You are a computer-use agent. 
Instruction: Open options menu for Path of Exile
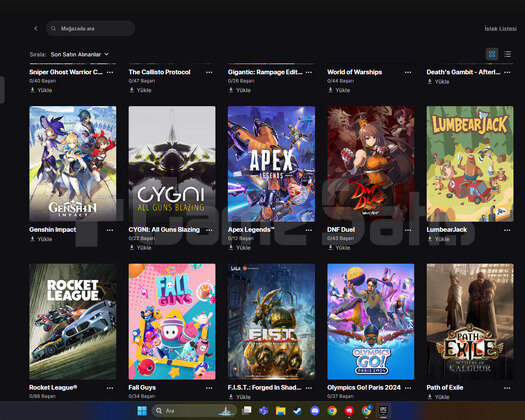507,388
